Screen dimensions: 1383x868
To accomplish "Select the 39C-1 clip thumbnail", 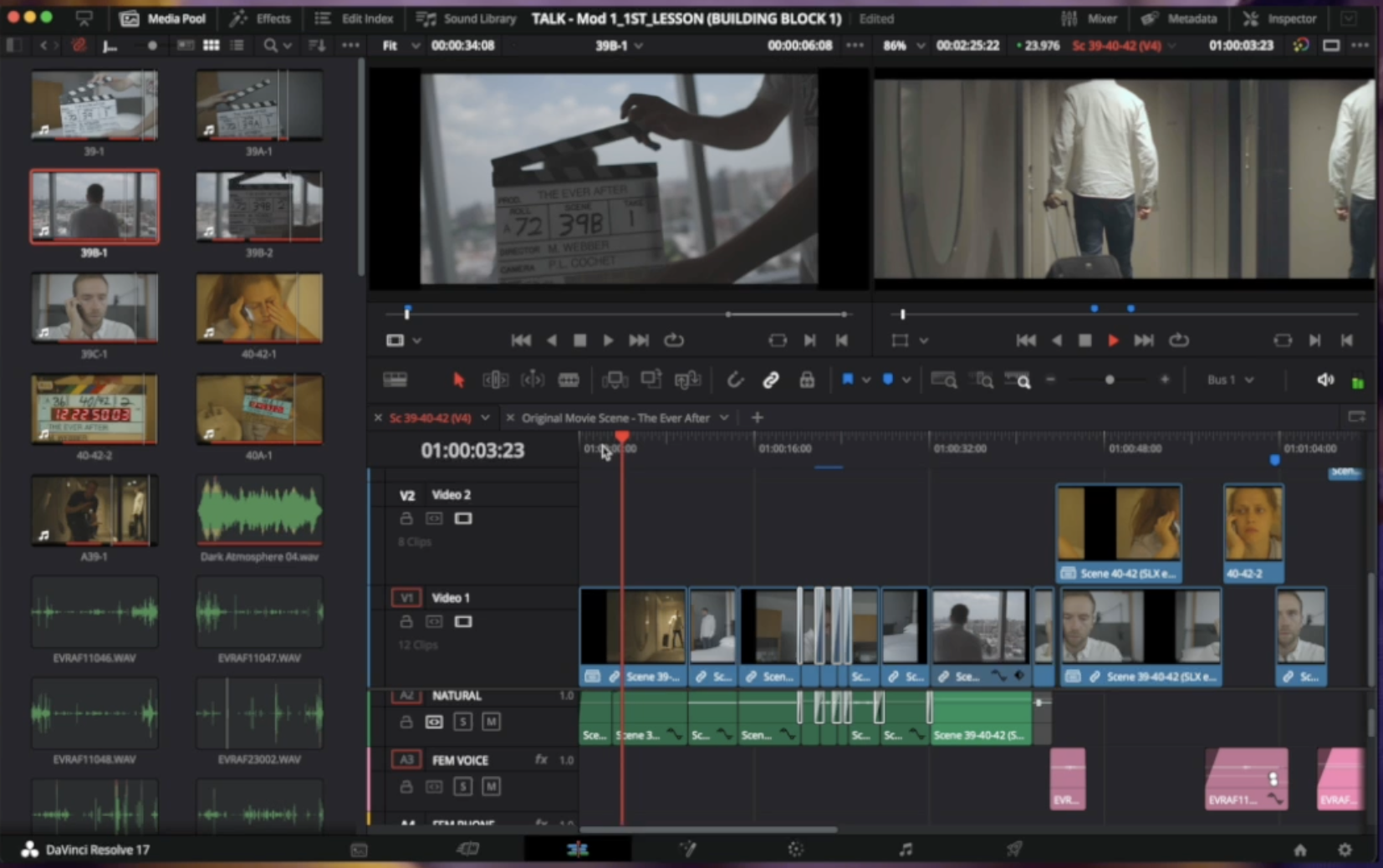I will tap(94, 309).
